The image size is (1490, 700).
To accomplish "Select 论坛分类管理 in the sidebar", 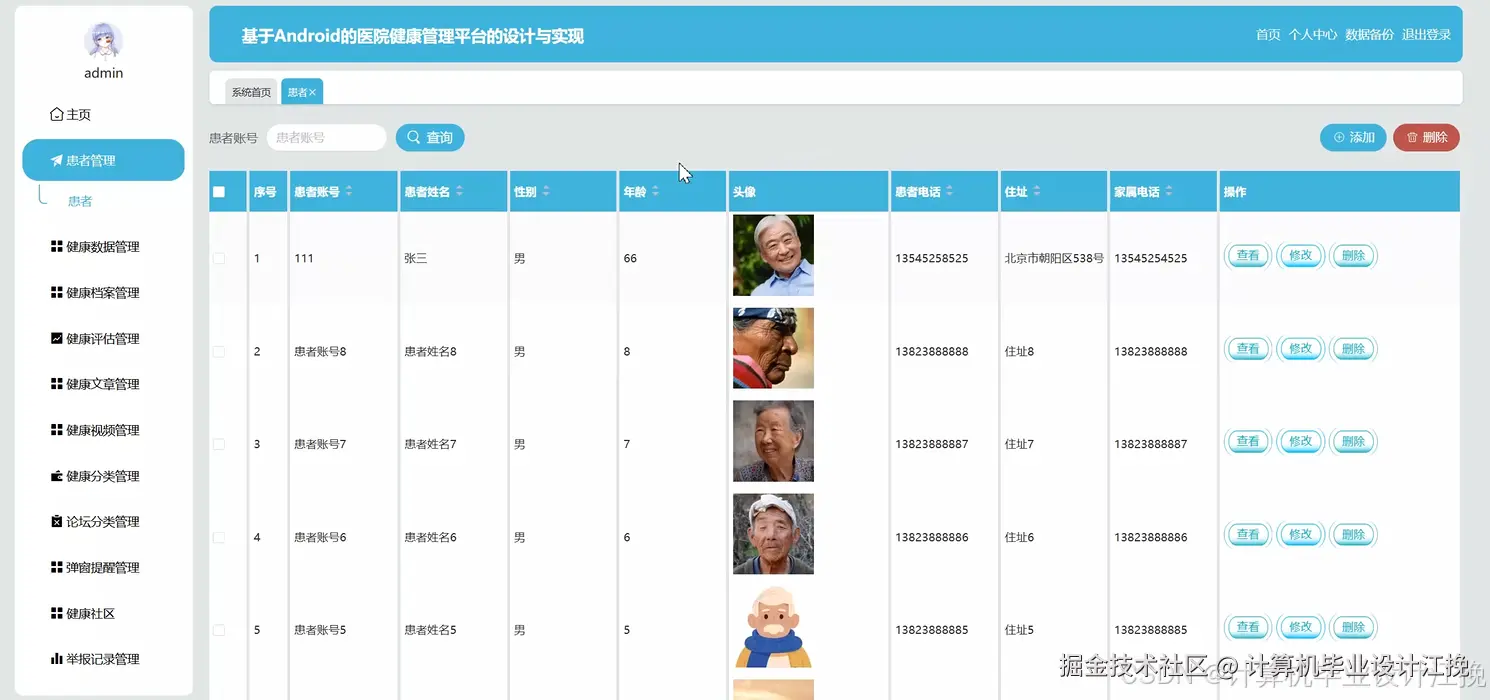I will 103,521.
